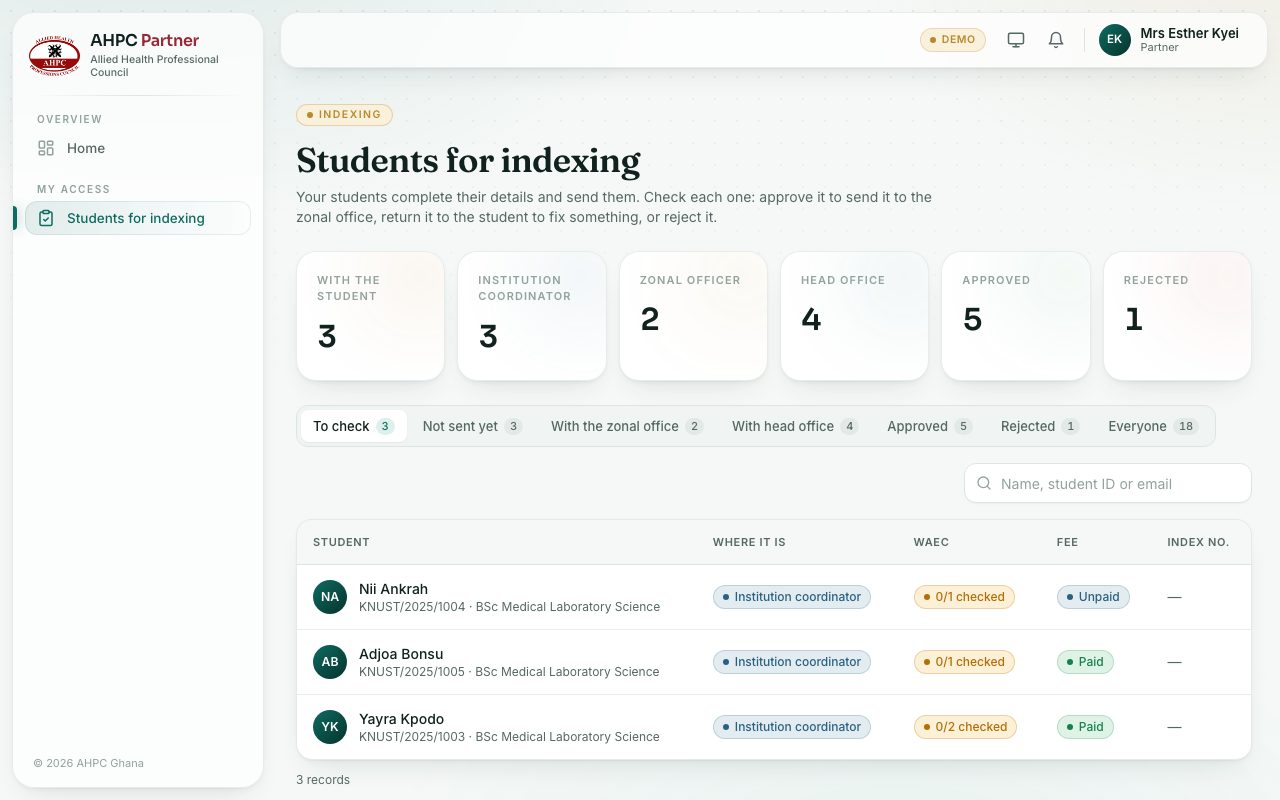Screen dimensions: 1280x800
Task: Click the INDEXING badge above the title
Action: click(x=344, y=115)
